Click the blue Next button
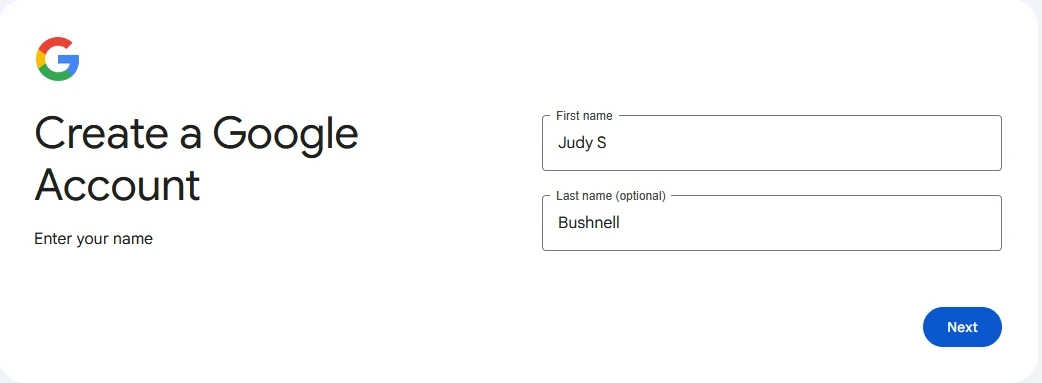The height and width of the screenshot is (383, 1042). [x=962, y=327]
